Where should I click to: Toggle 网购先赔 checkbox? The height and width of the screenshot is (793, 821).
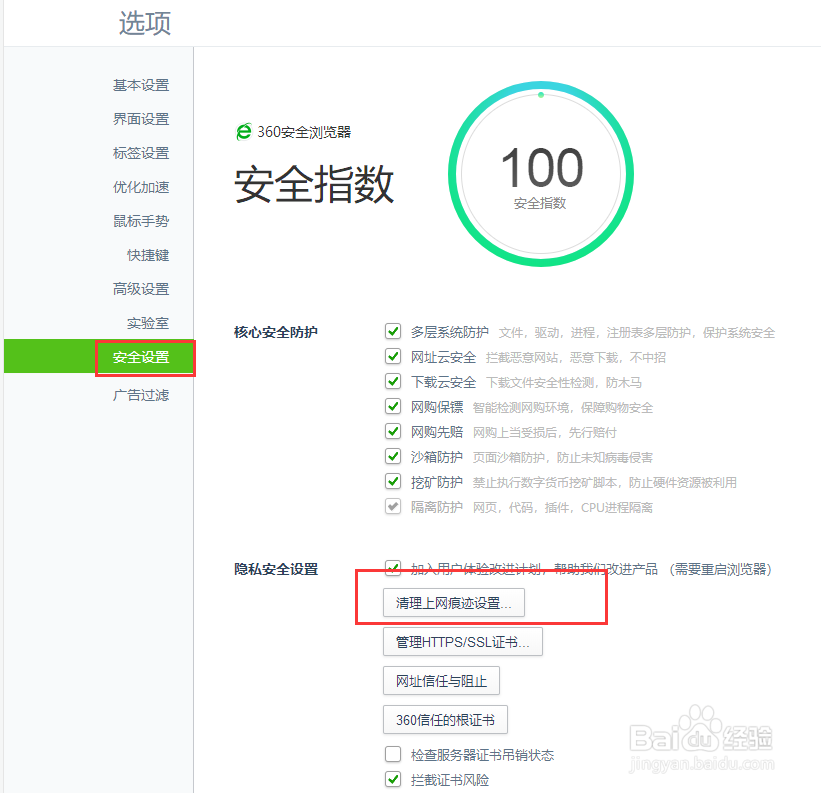tap(393, 431)
